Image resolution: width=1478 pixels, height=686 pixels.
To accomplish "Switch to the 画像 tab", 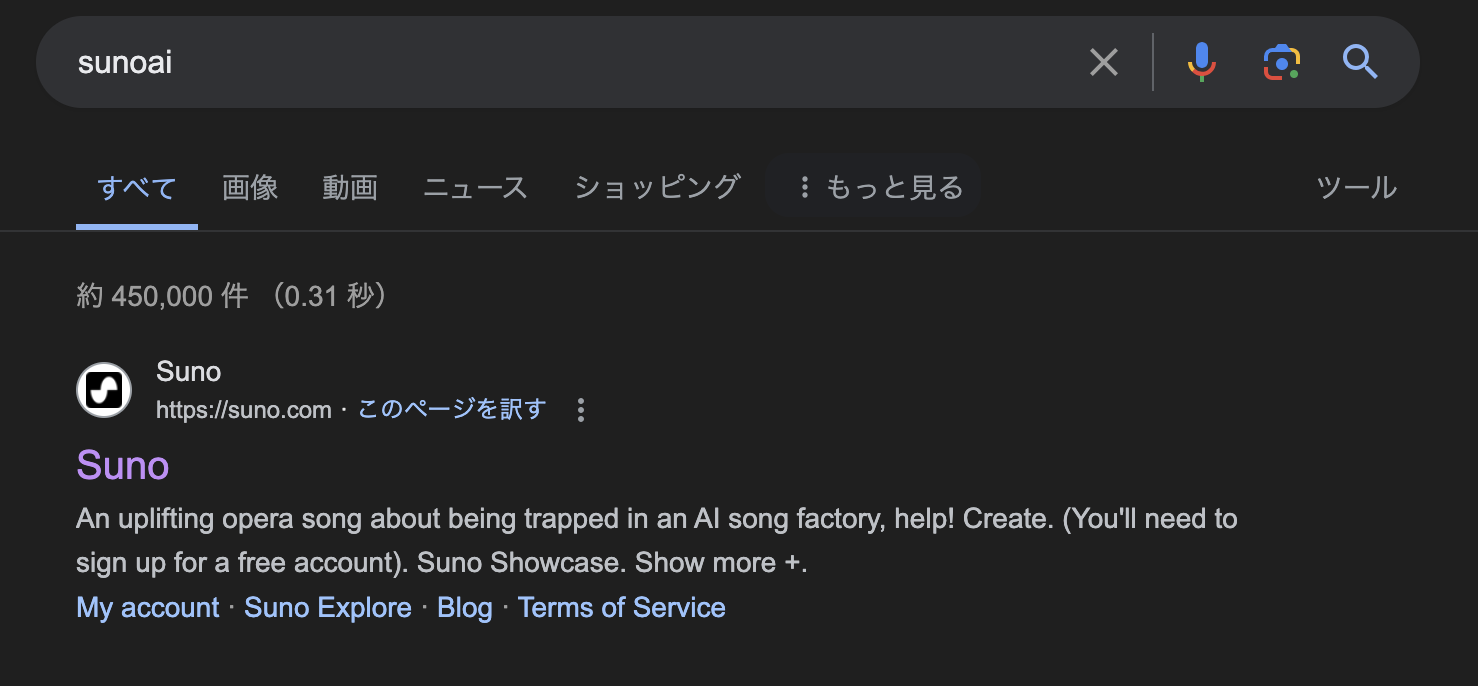I will point(250,187).
